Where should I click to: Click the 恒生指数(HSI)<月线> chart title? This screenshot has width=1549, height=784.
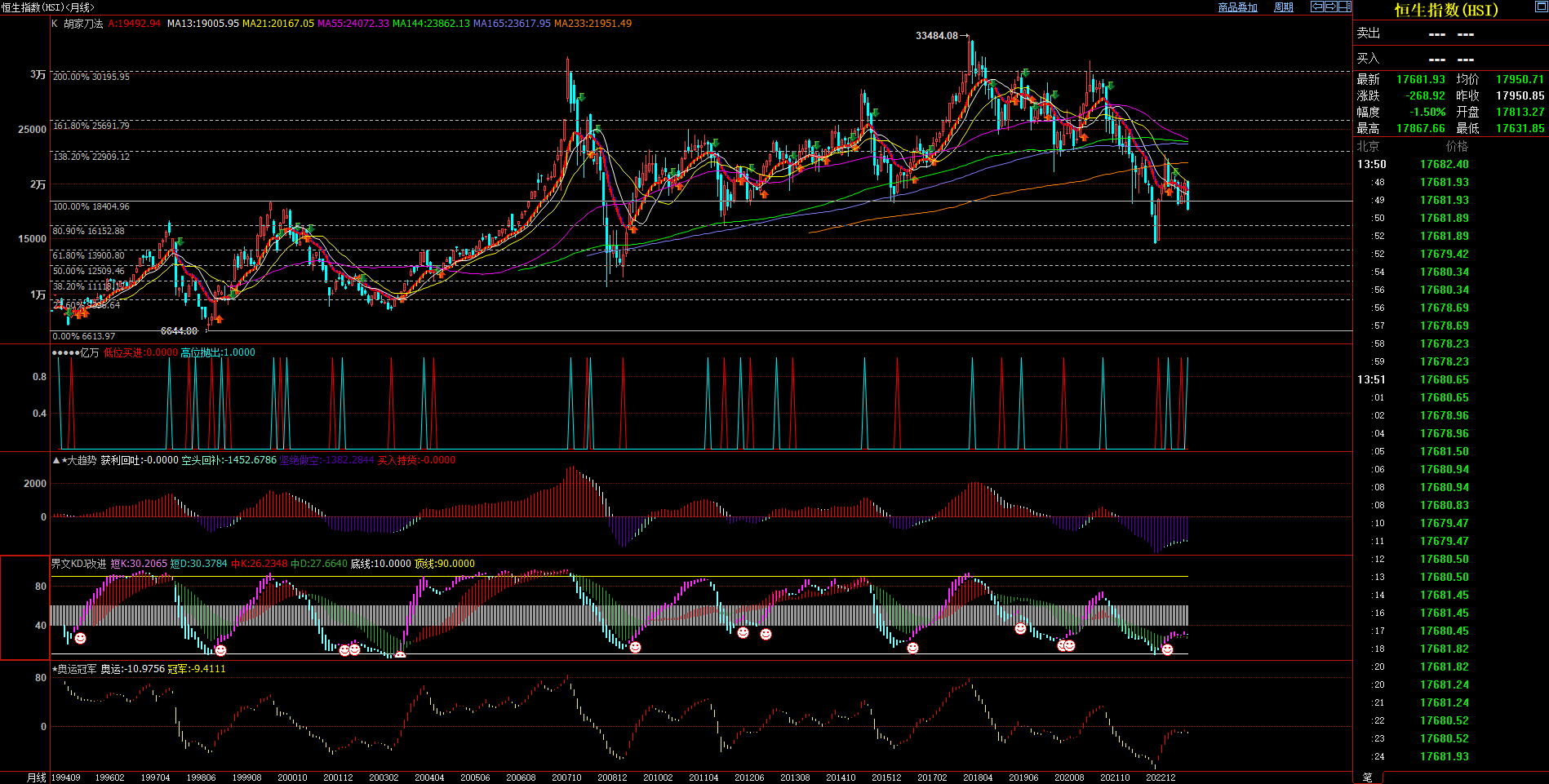(x=48, y=7)
